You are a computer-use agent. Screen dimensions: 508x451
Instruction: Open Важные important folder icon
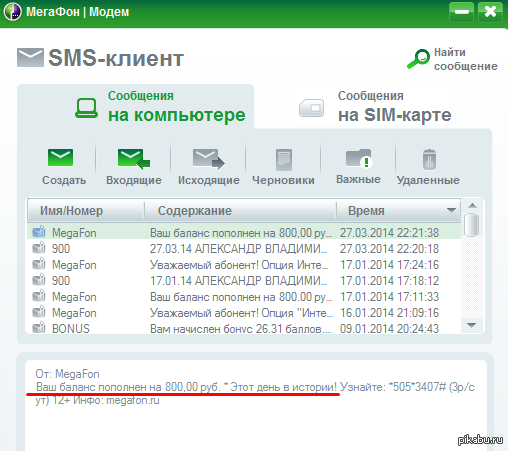359,158
